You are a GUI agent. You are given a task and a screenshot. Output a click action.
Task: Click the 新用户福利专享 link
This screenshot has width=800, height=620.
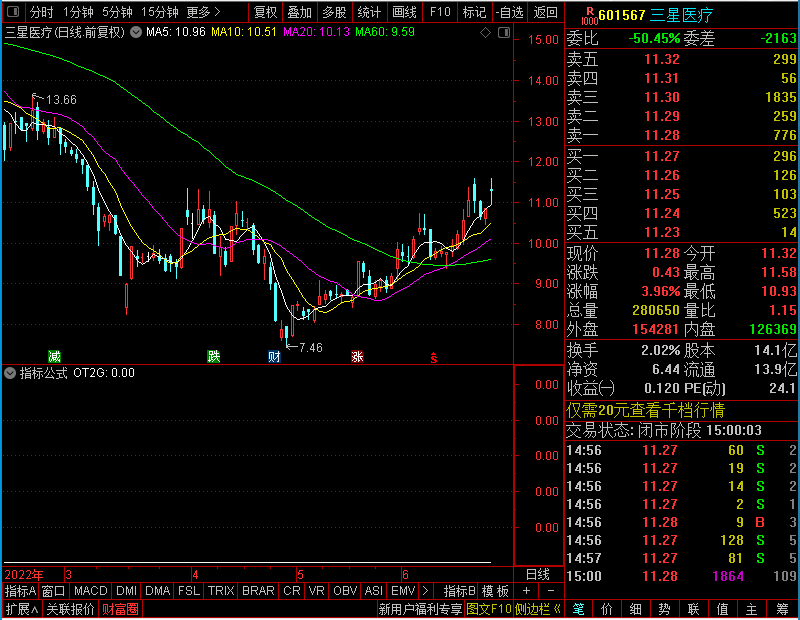click(420, 609)
